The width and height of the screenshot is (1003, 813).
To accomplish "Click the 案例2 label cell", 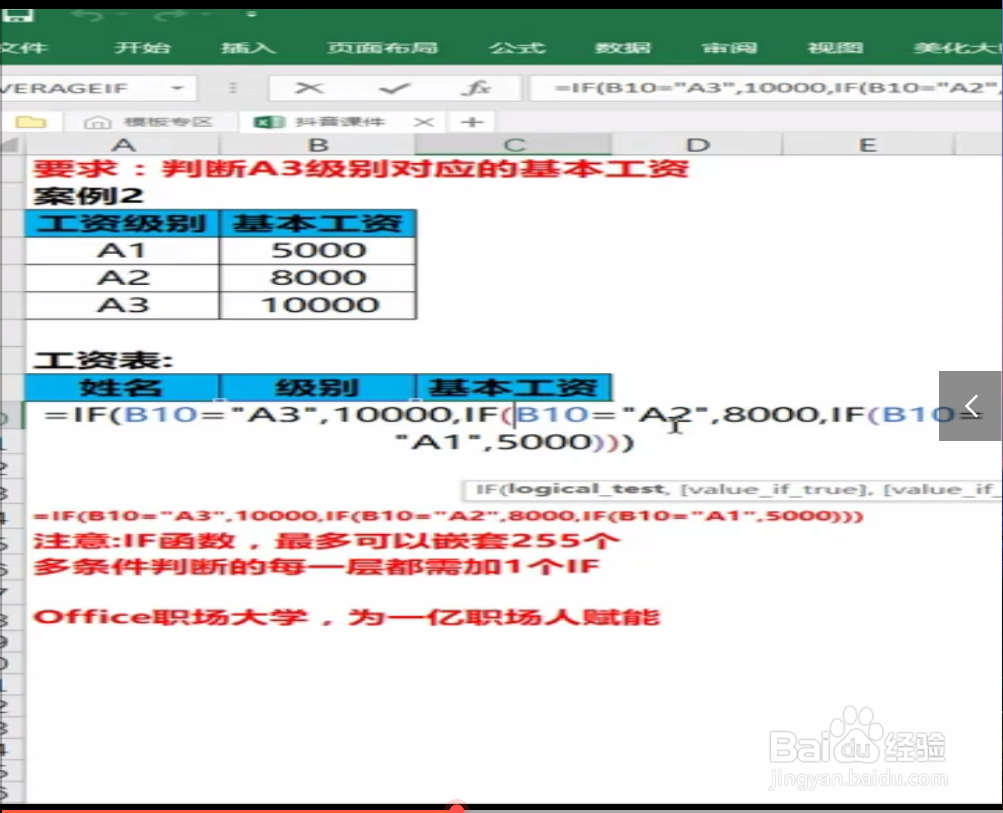I will click(88, 196).
